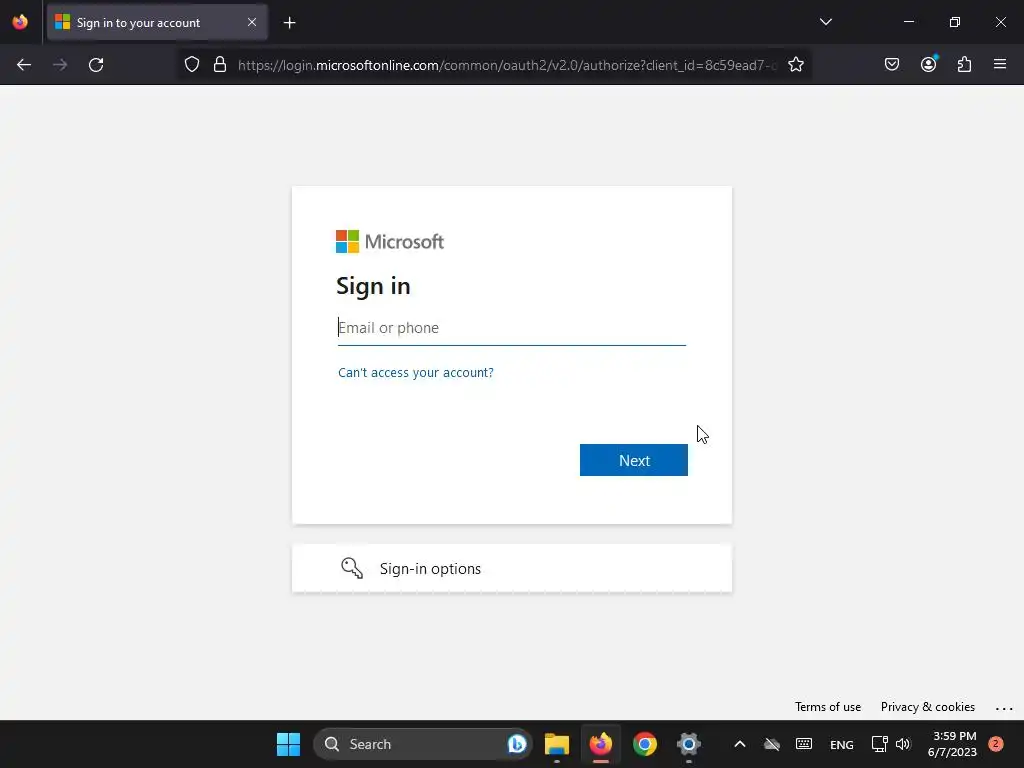This screenshot has height=768, width=1024.
Task: Select the 'Sign in to your account' tab
Action: pos(157,23)
